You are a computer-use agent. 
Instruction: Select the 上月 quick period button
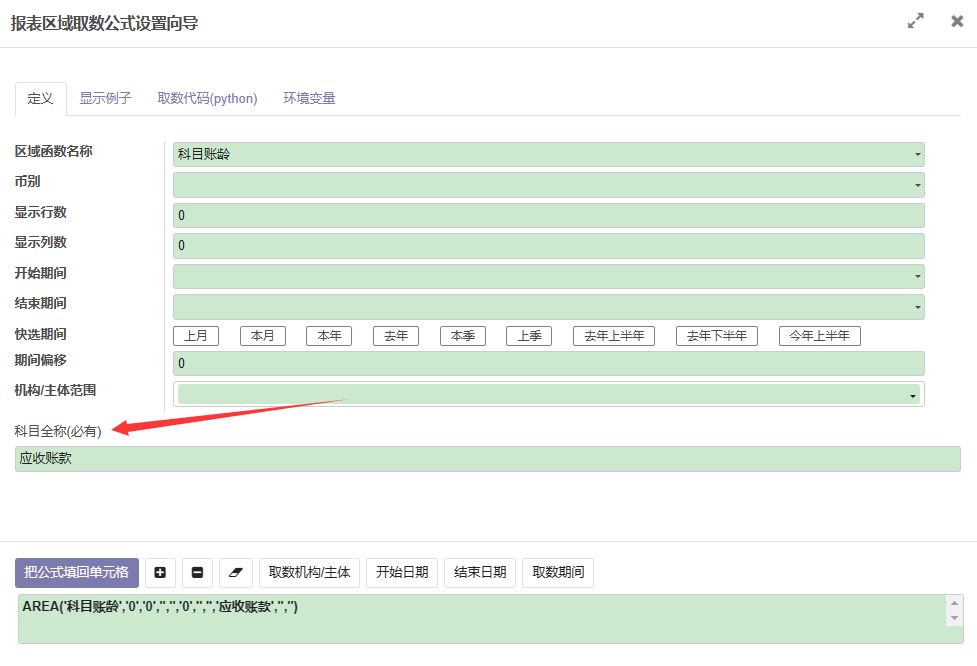point(196,336)
